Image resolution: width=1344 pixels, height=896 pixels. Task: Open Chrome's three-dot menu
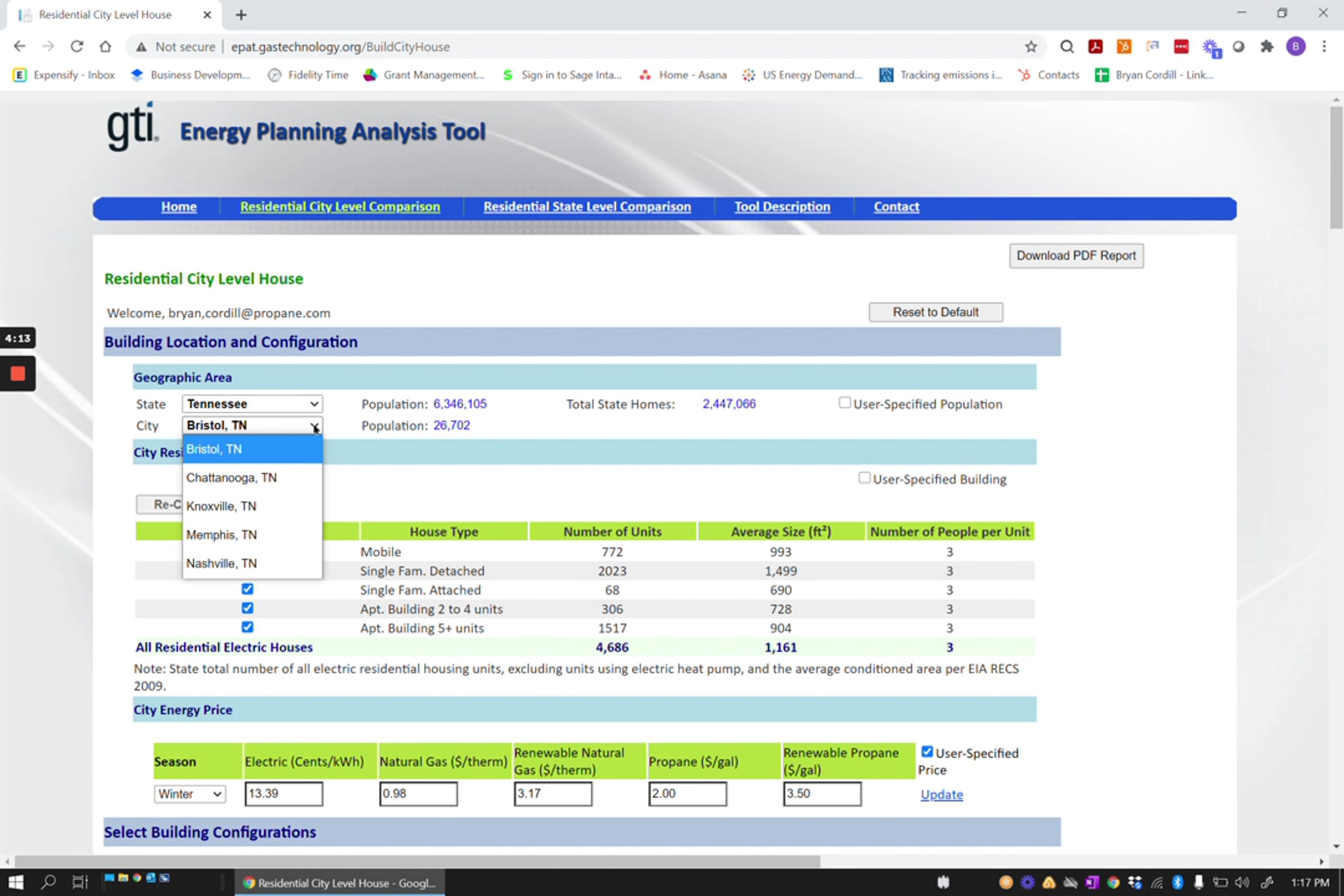(1324, 46)
